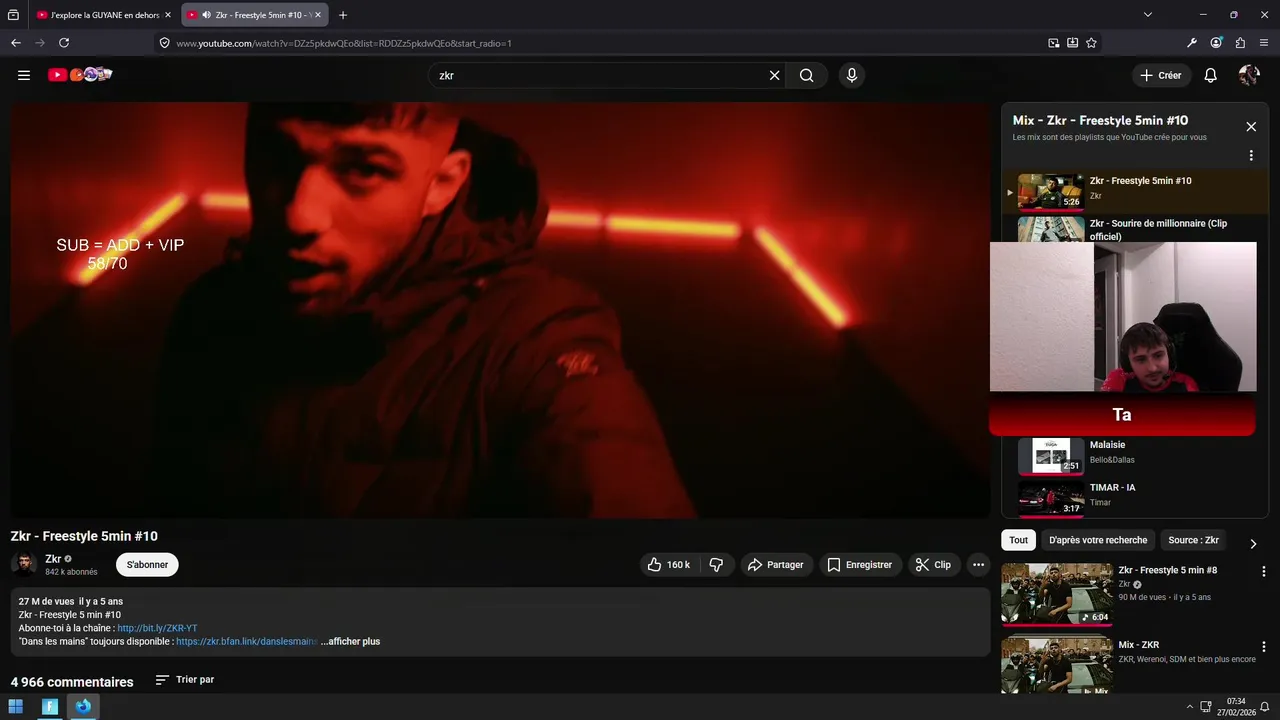
Task: Open the Firefox icon in the taskbar
Action: point(83,707)
